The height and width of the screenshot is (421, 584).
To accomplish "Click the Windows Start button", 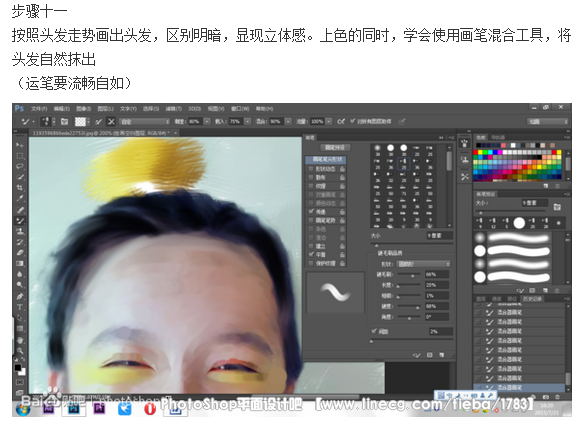I will click(23, 409).
